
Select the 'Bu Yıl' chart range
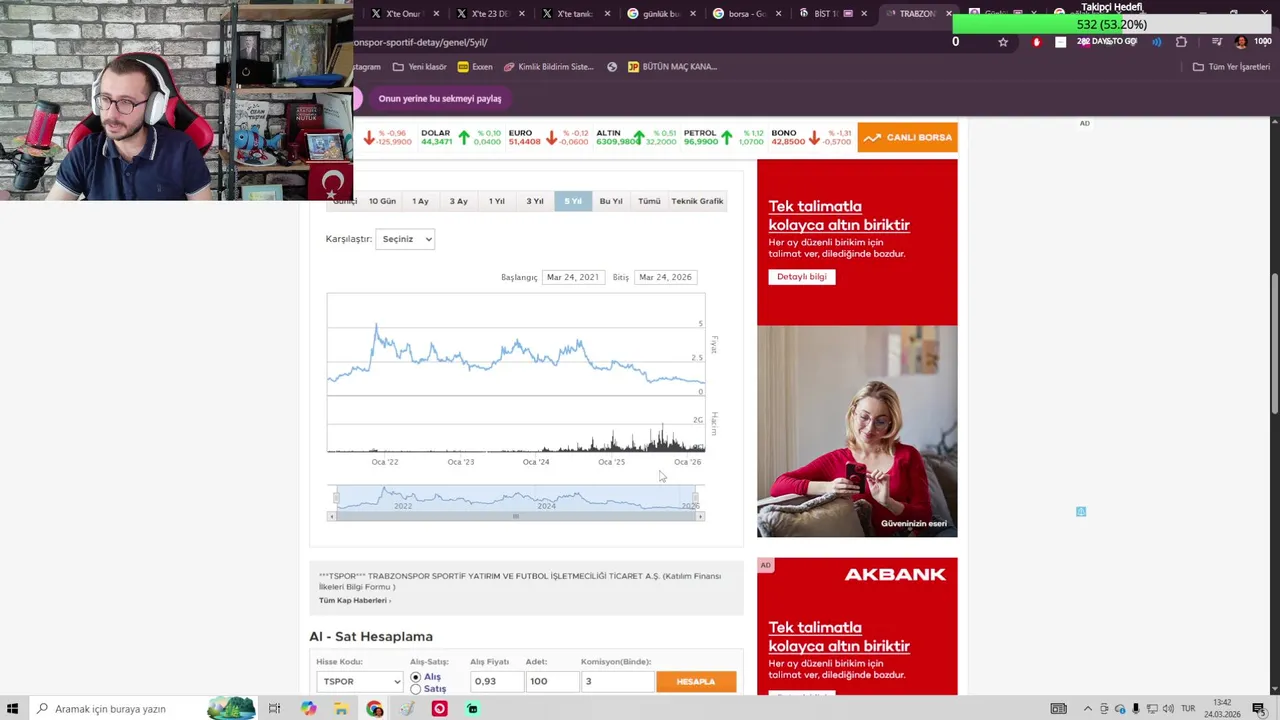611,201
